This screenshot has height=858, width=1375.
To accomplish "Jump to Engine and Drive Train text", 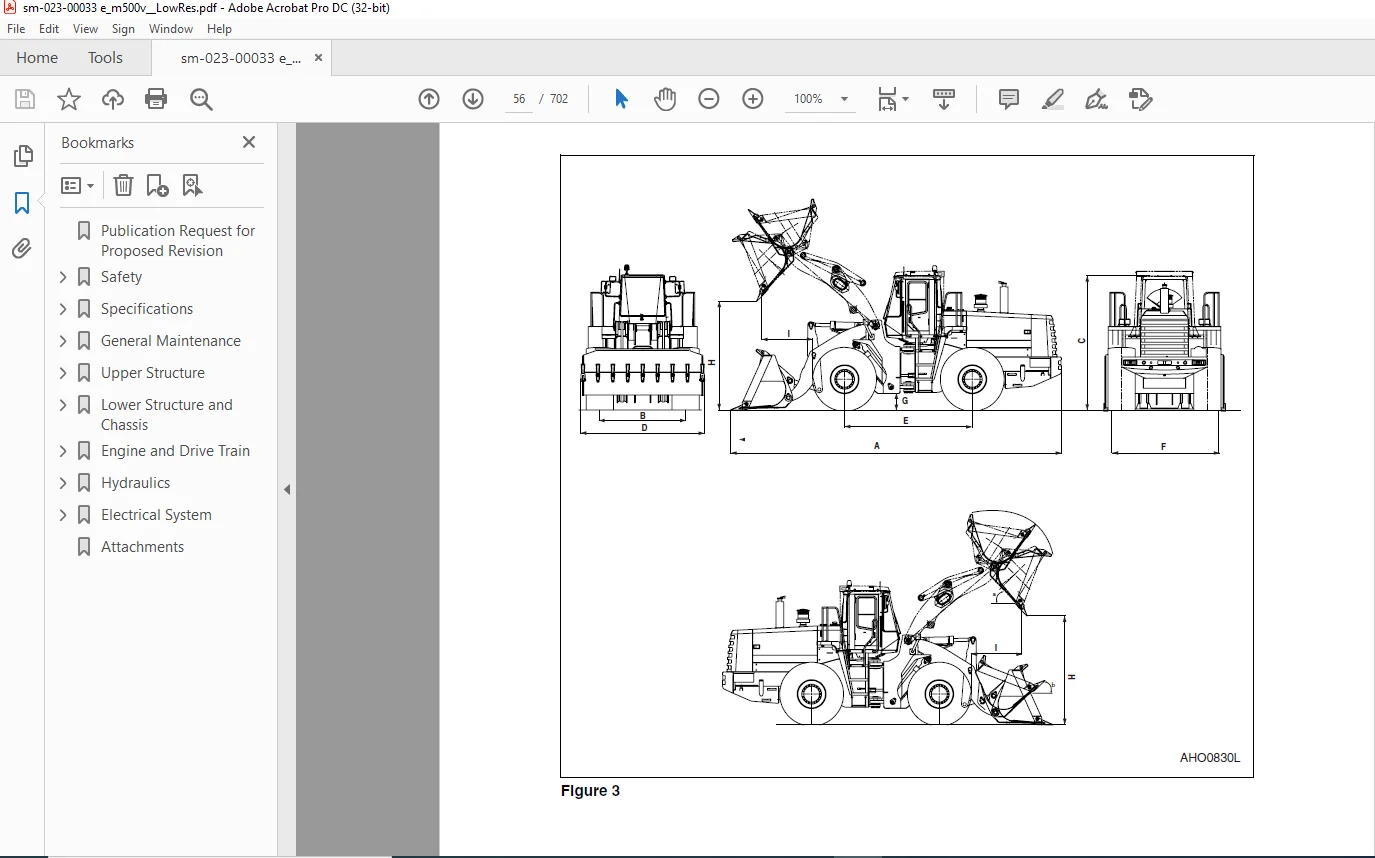I will pos(175,451).
